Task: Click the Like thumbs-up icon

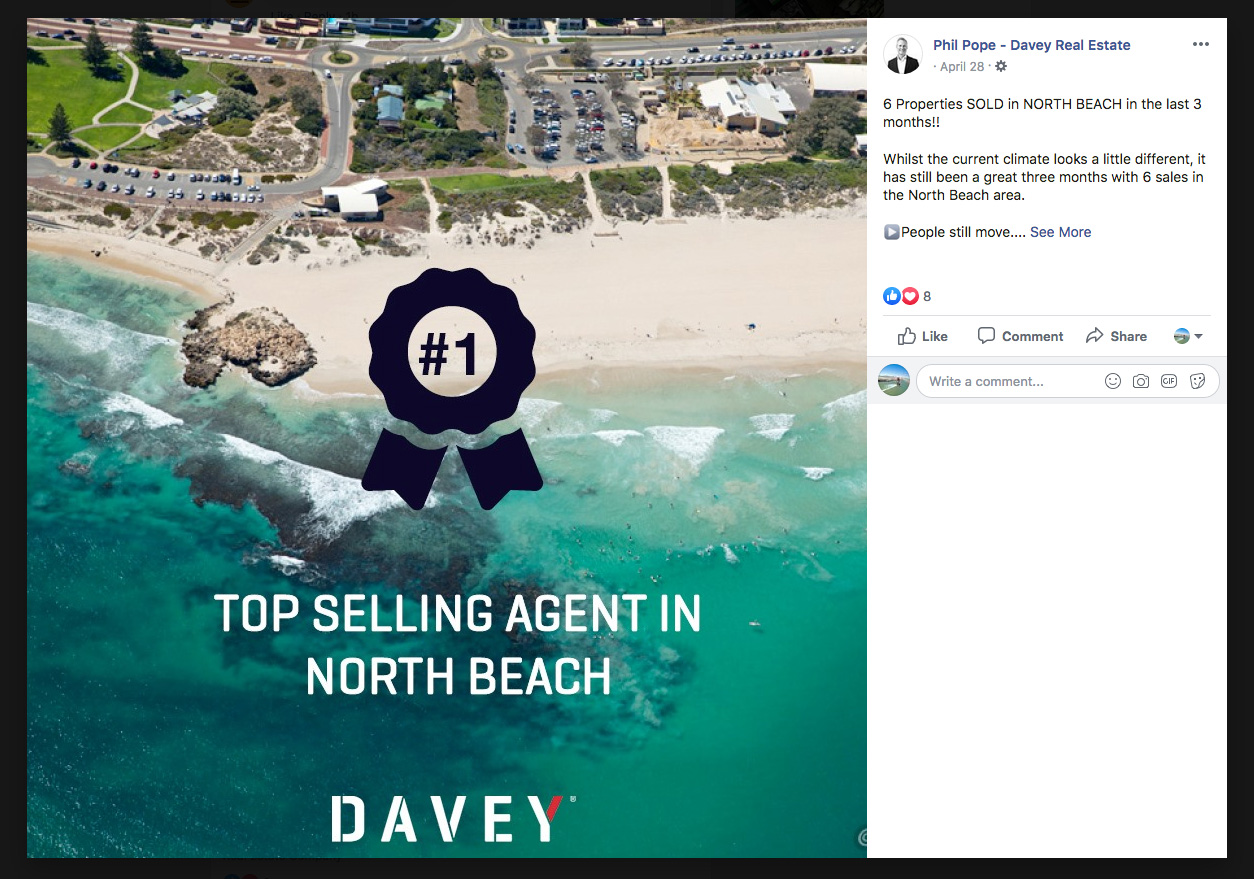Action: click(x=907, y=336)
